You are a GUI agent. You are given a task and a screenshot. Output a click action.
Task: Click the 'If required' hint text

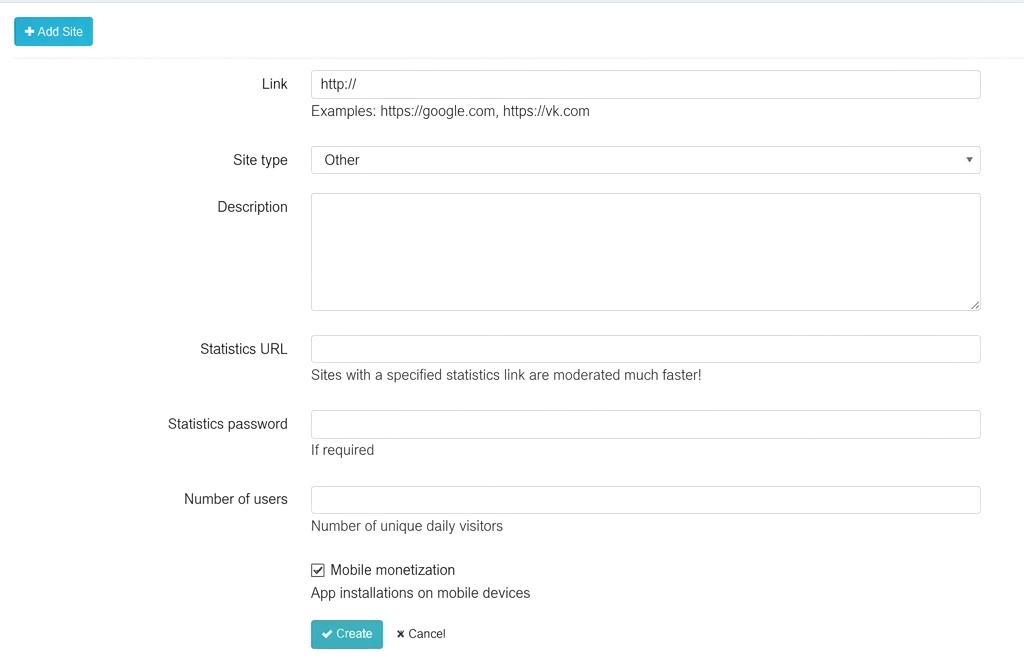point(342,450)
